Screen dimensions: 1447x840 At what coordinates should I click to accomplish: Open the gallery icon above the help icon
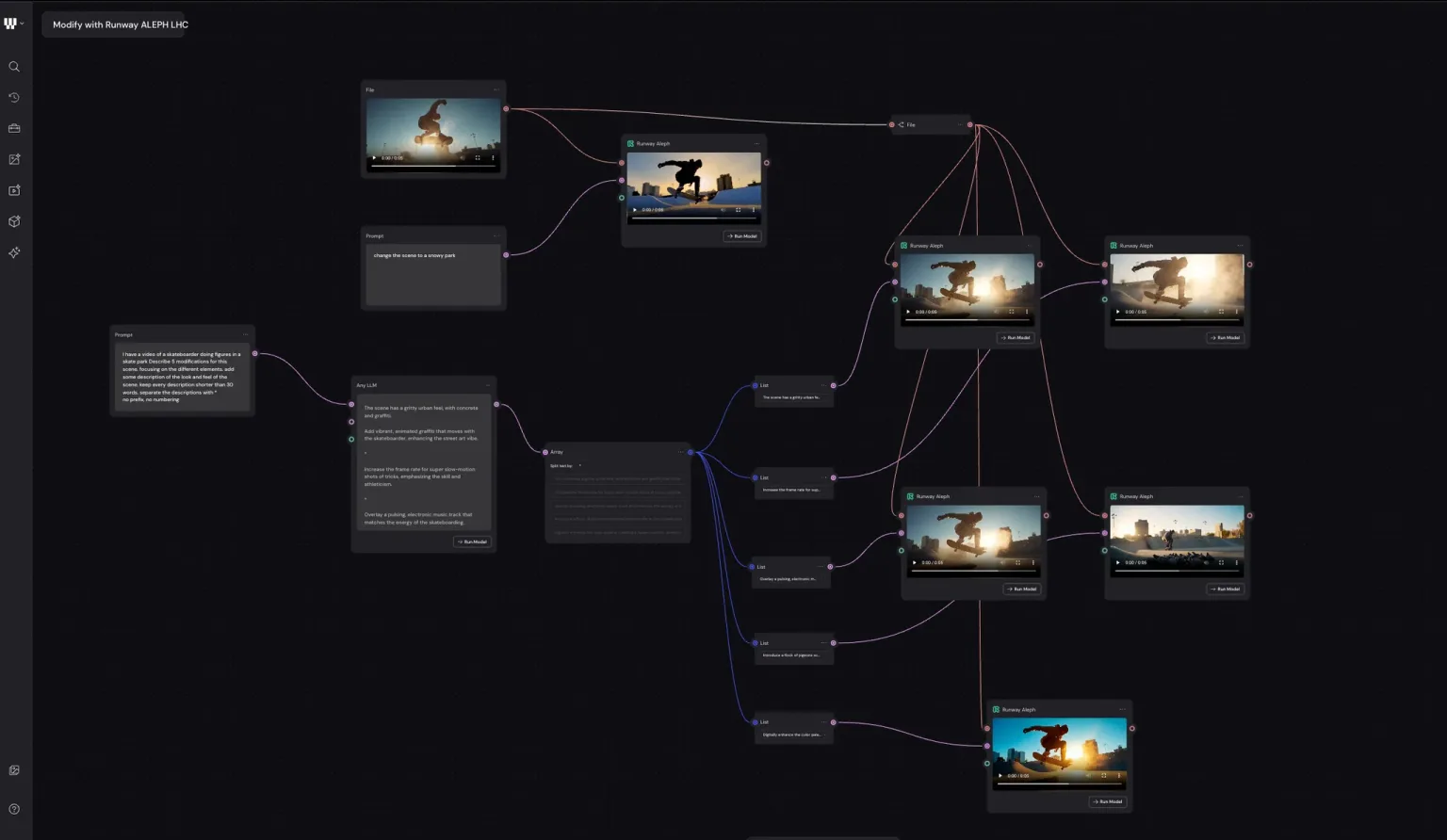tap(14, 770)
